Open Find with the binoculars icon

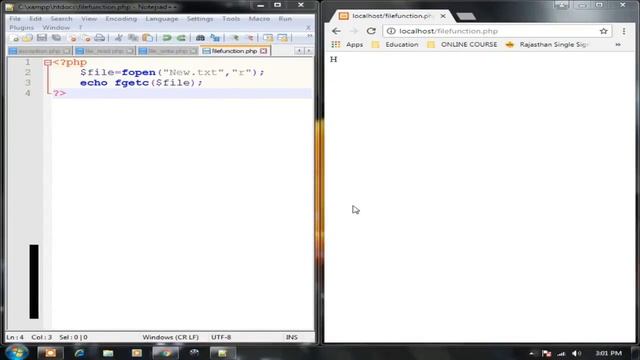click(x=200, y=38)
